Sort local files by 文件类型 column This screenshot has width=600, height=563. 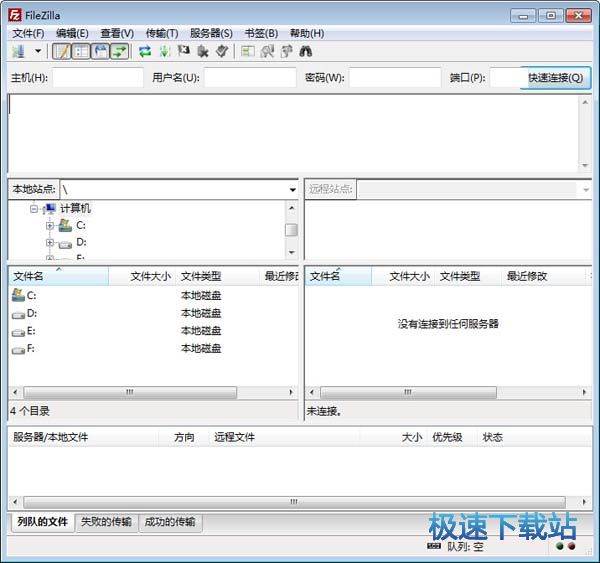tap(201, 276)
